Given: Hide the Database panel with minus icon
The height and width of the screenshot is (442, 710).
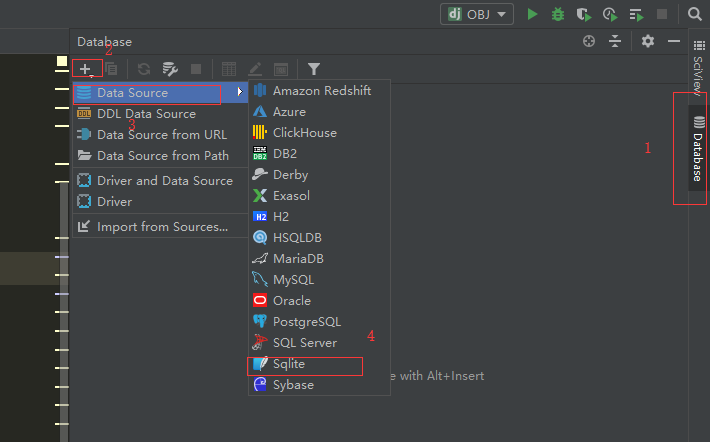Looking at the screenshot, I should click(674, 41).
